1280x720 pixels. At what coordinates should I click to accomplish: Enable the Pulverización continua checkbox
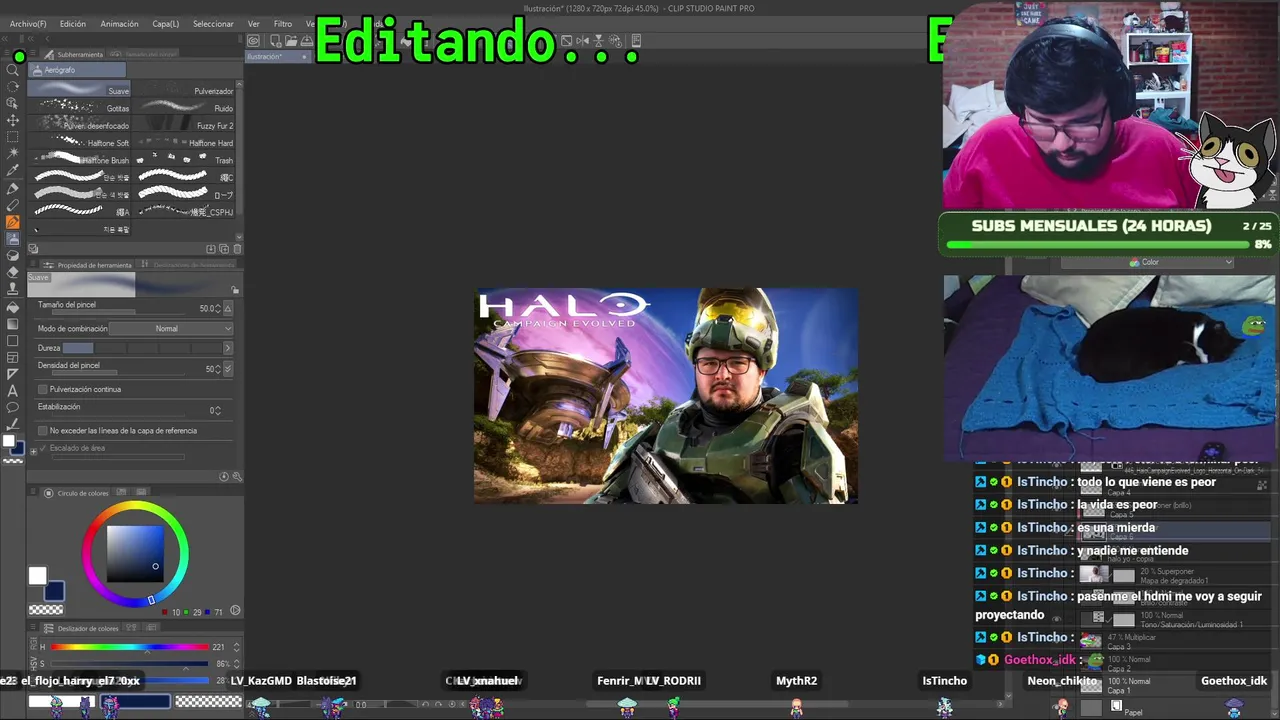coord(43,389)
